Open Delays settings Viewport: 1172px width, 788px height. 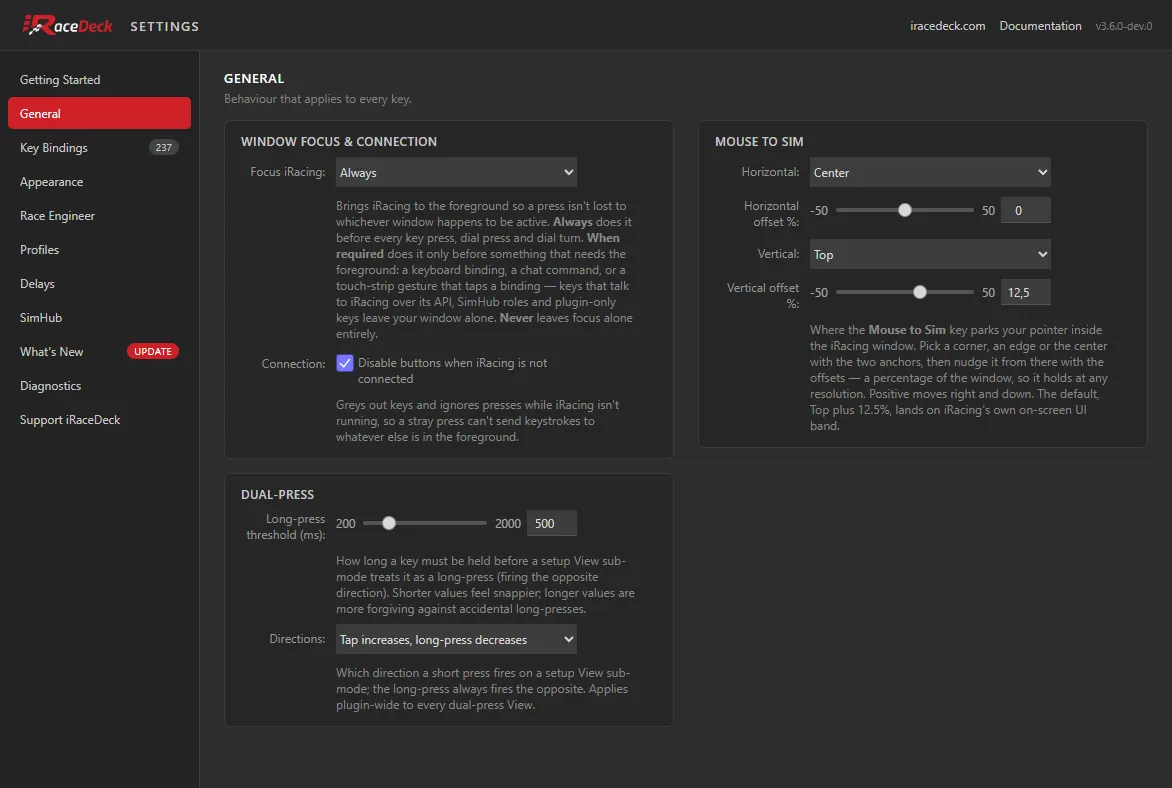pos(99,283)
